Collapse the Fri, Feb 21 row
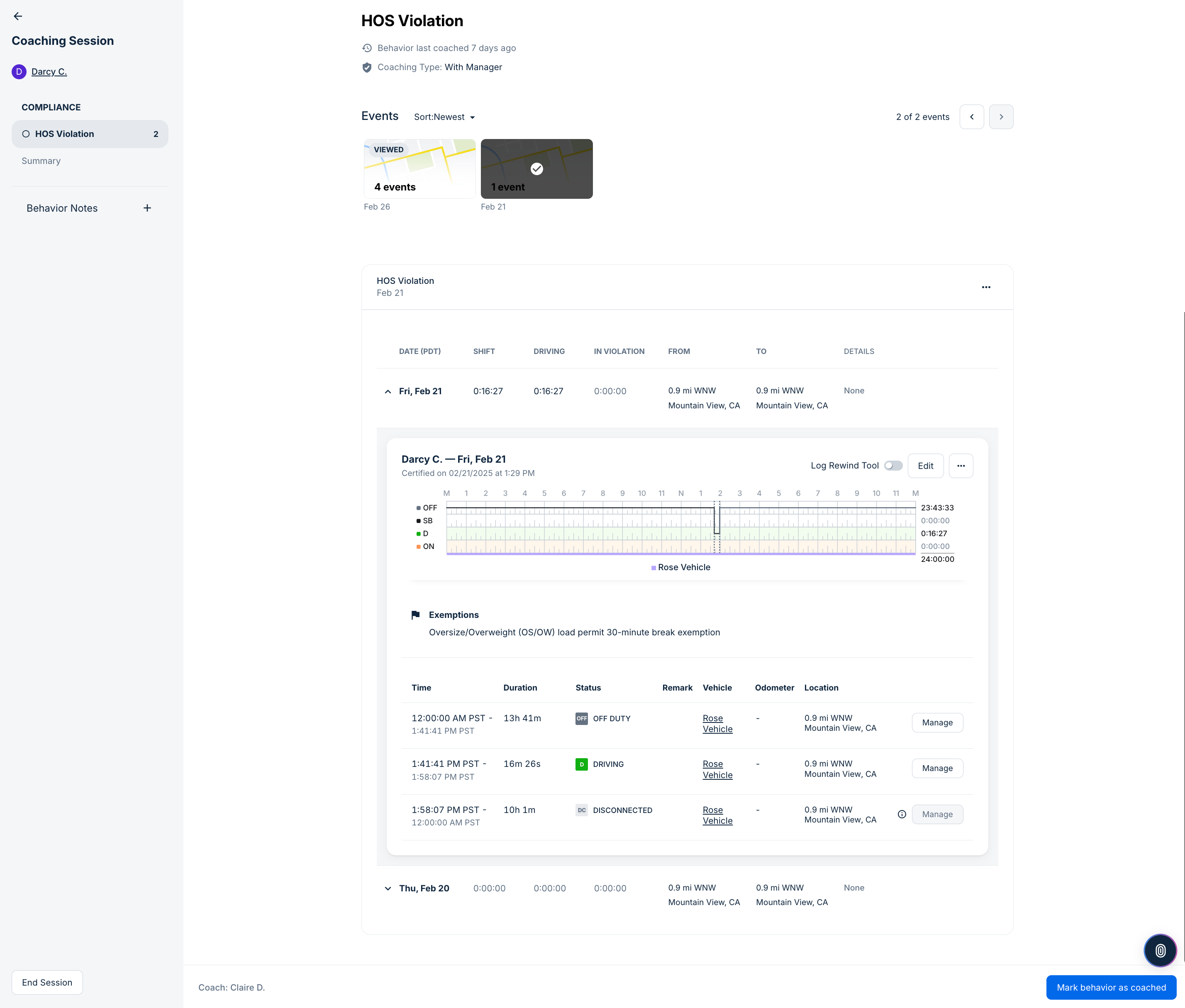The width and height of the screenshot is (1185, 1008). coord(388,391)
